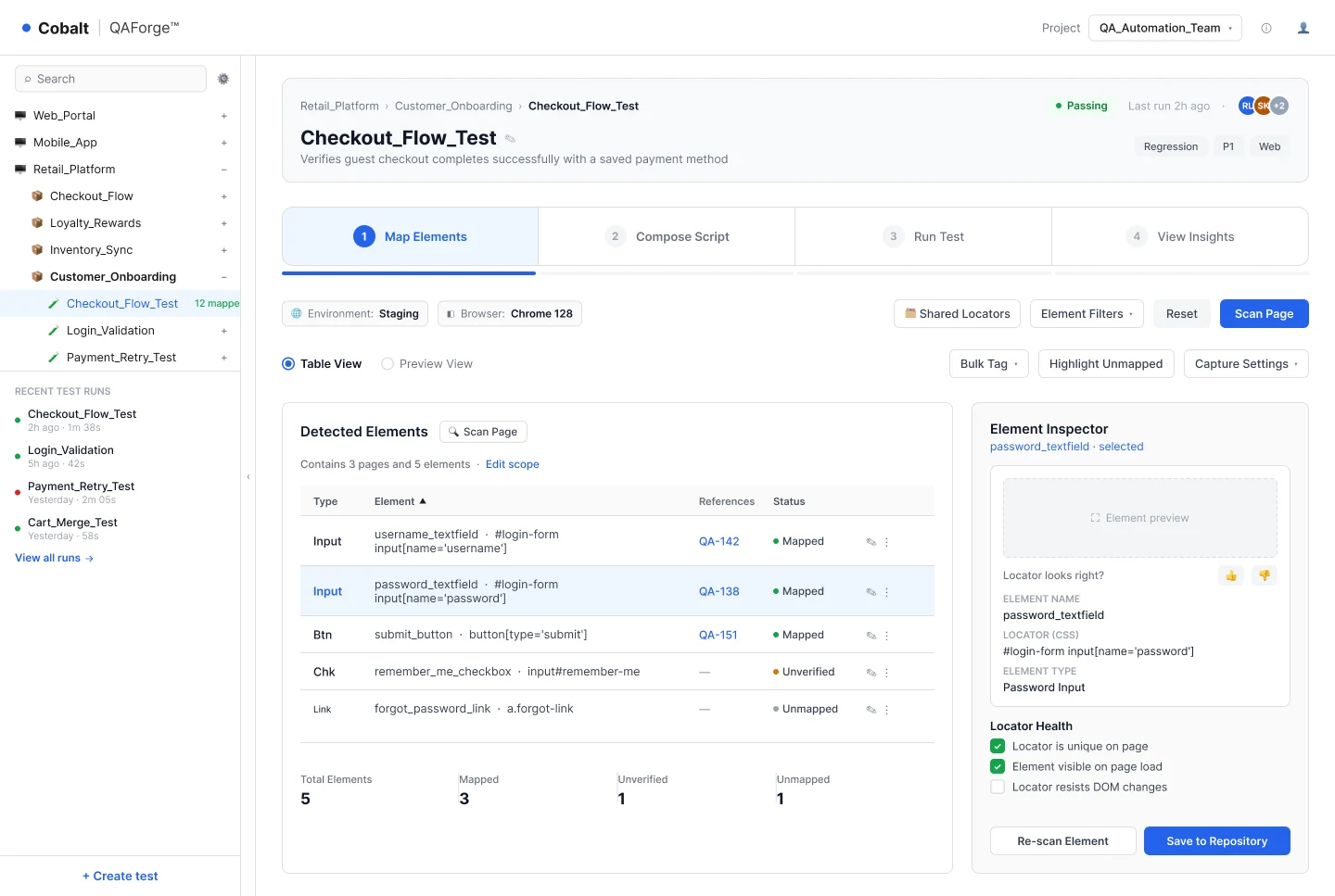Click the Edit scope link

(x=513, y=464)
